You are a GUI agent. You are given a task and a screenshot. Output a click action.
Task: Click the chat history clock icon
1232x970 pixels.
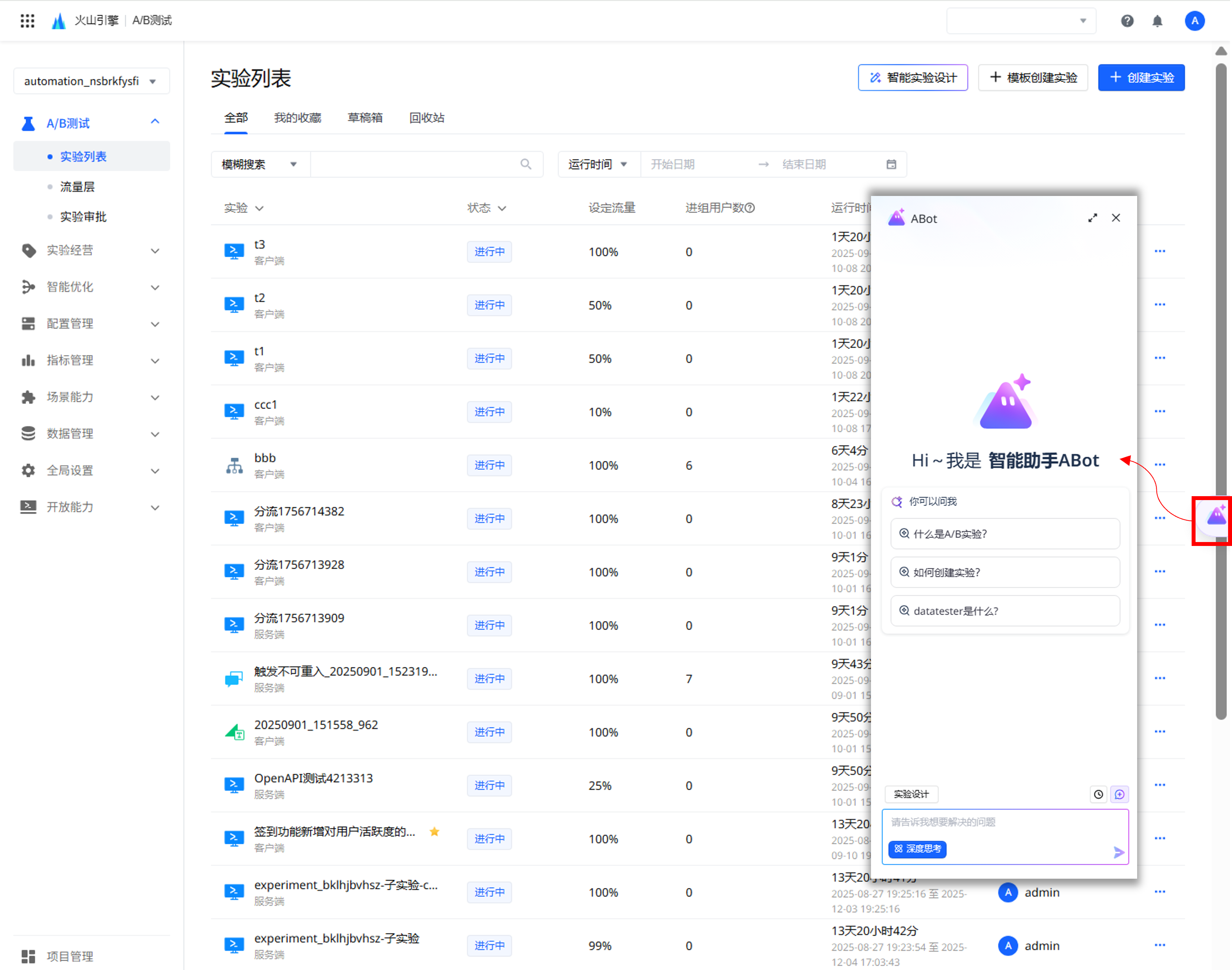[x=1098, y=794]
